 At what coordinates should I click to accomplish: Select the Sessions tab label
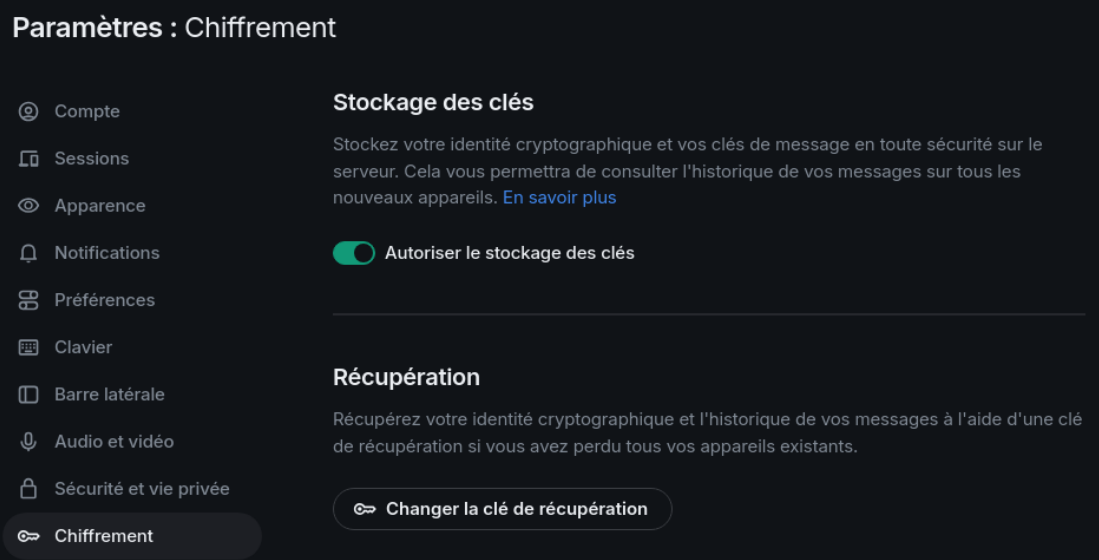tap(91, 159)
